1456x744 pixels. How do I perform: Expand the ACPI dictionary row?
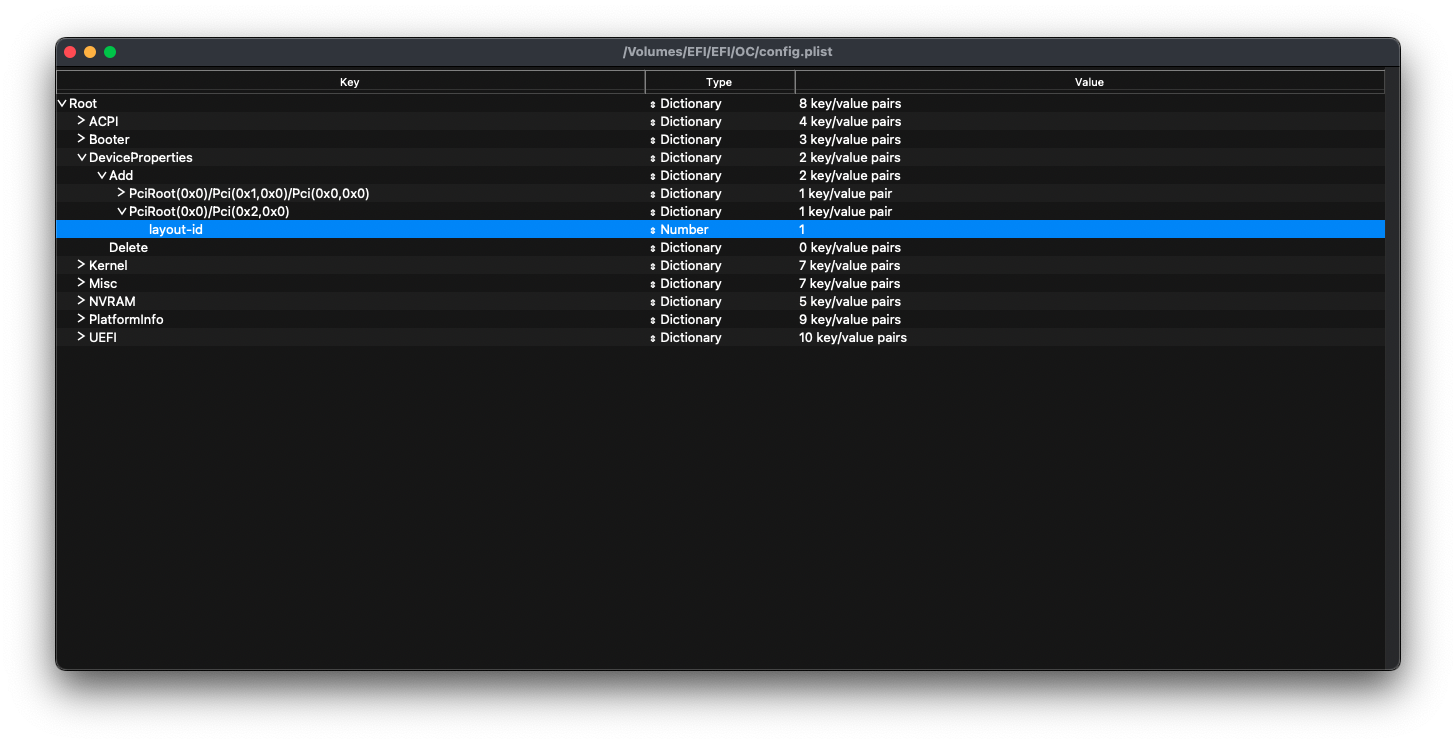click(x=81, y=121)
